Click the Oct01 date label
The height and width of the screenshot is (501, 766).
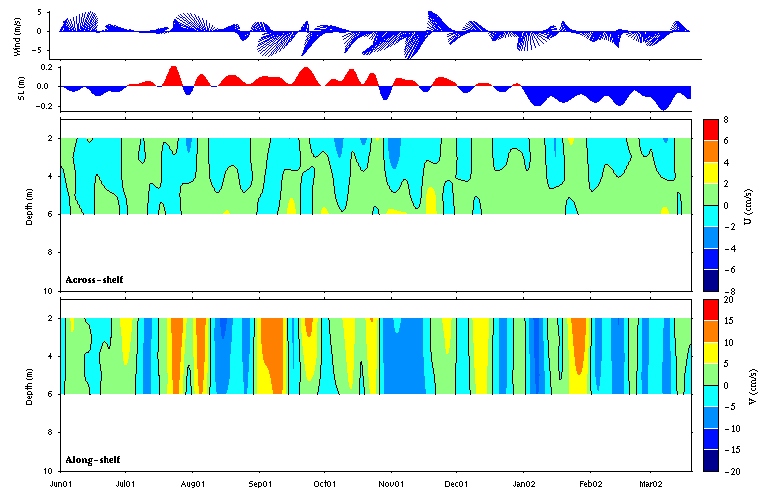point(325,484)
